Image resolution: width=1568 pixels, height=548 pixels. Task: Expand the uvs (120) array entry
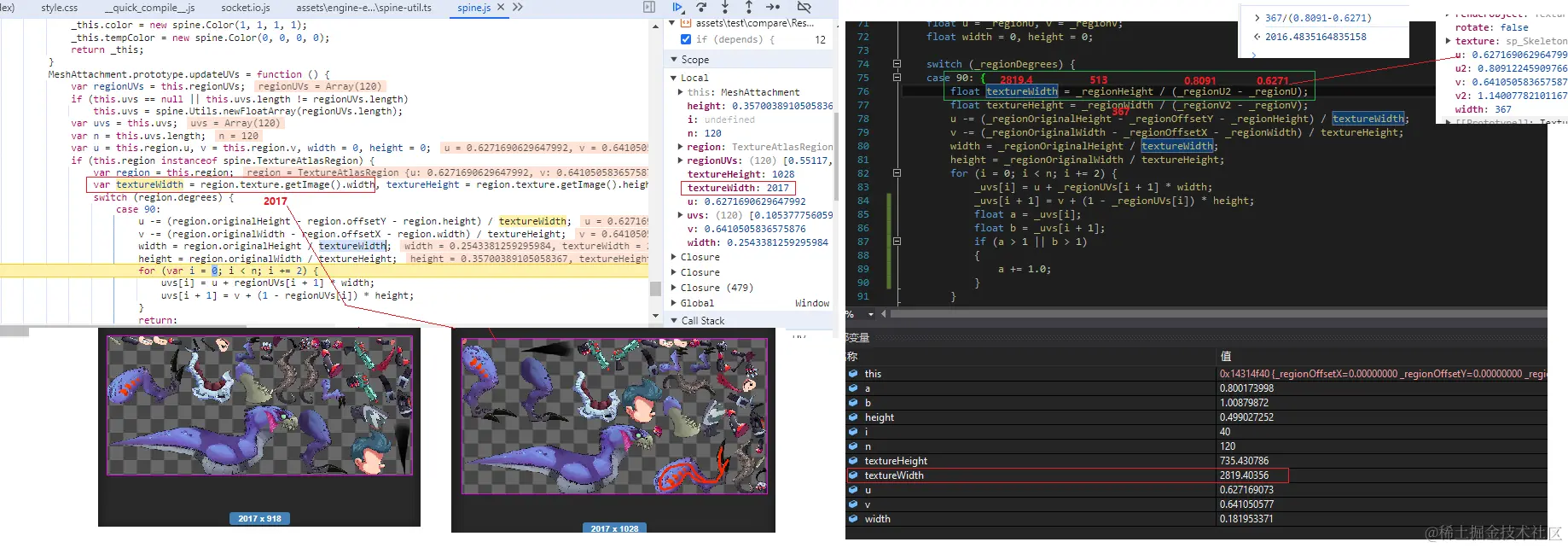click(681, 215)
